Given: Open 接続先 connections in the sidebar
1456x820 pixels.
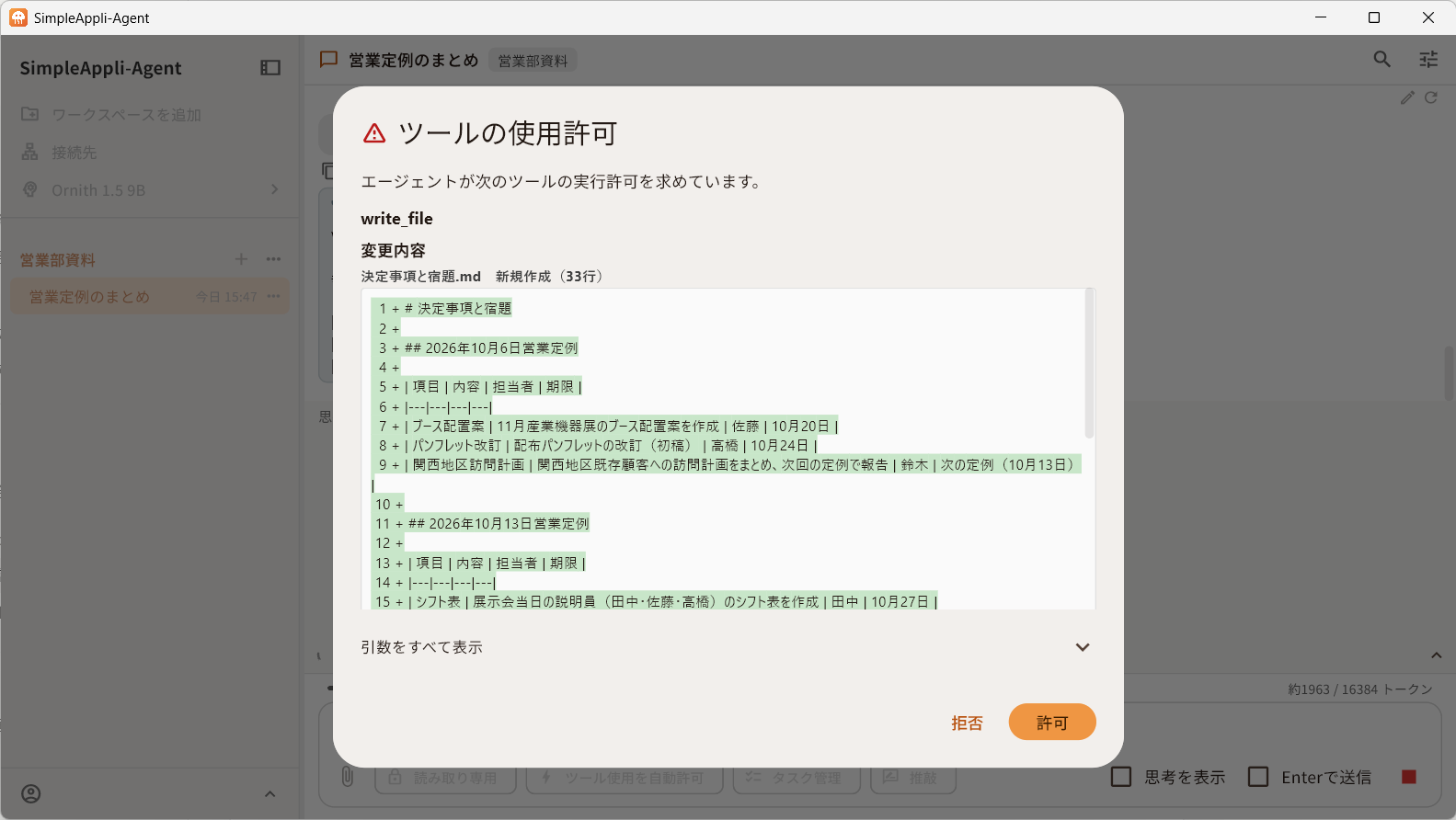Looking at the screenshot, I should [74, 153].
